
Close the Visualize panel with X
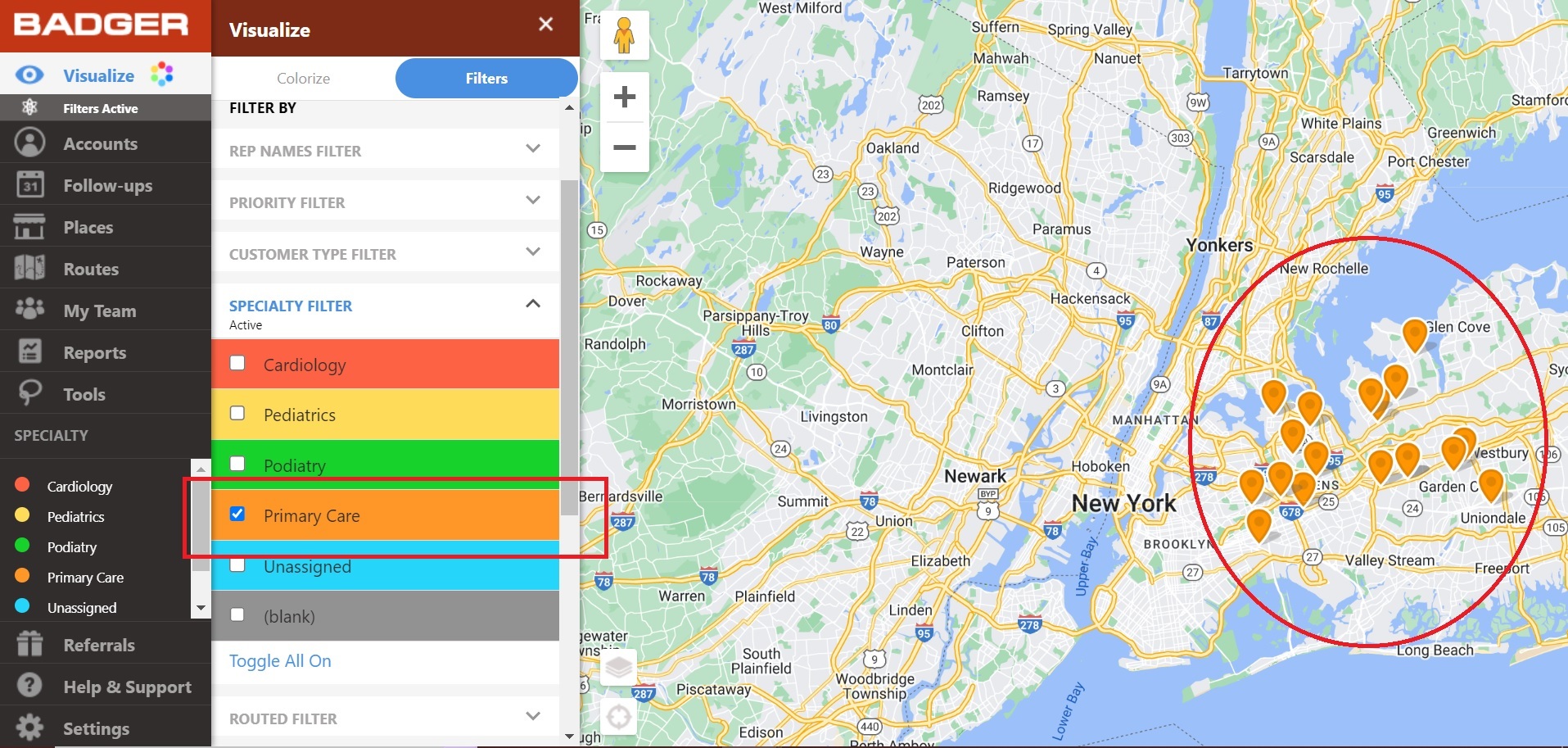click(546, 25)
